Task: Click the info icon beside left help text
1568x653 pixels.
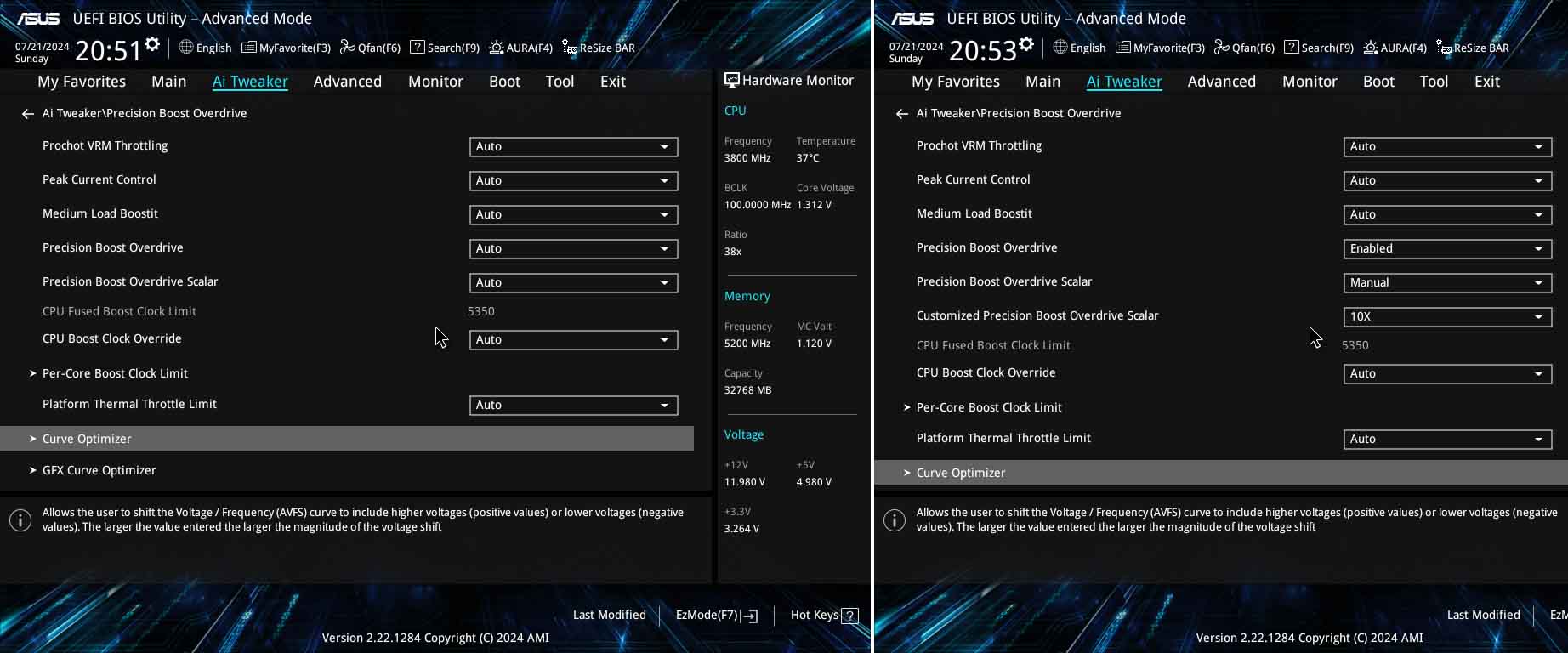Action: (x=20, y=520)
